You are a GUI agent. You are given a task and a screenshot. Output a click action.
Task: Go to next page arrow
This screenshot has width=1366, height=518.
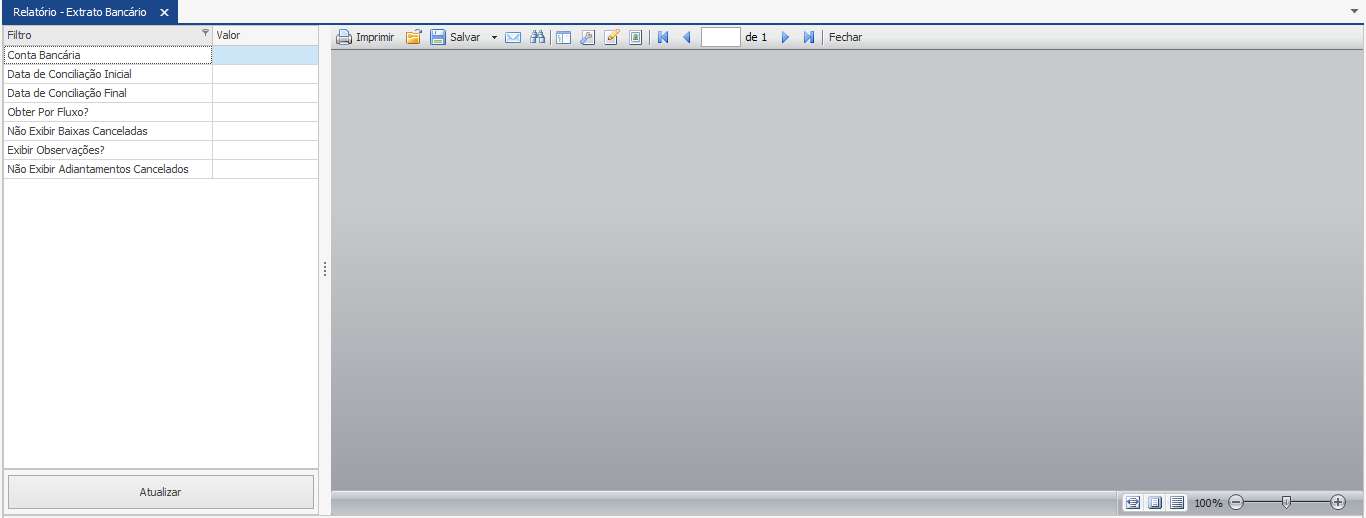coord(785,37)
